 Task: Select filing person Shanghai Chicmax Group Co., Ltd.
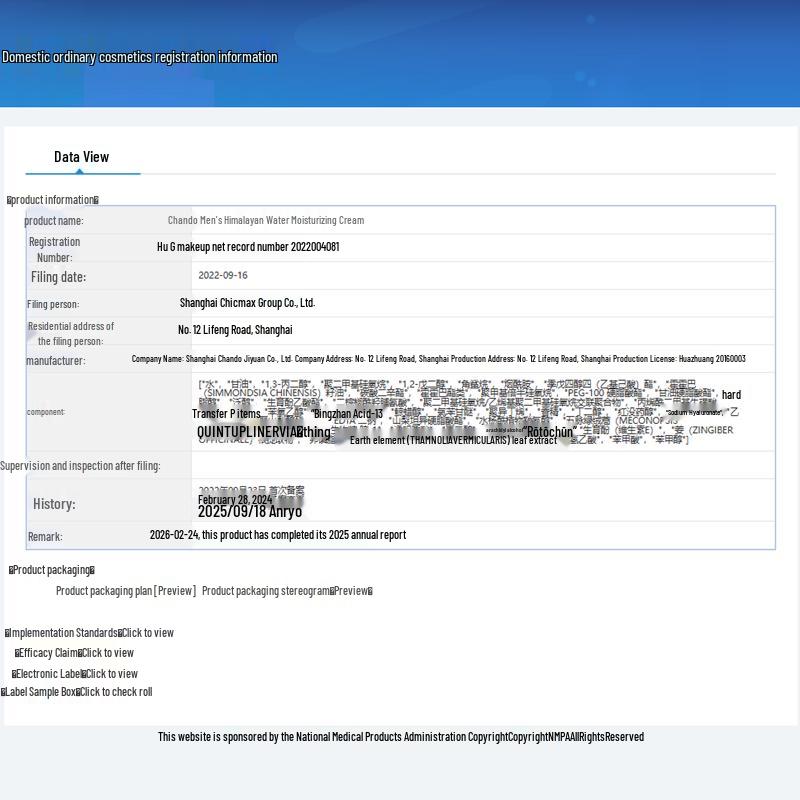click(247, 303)
